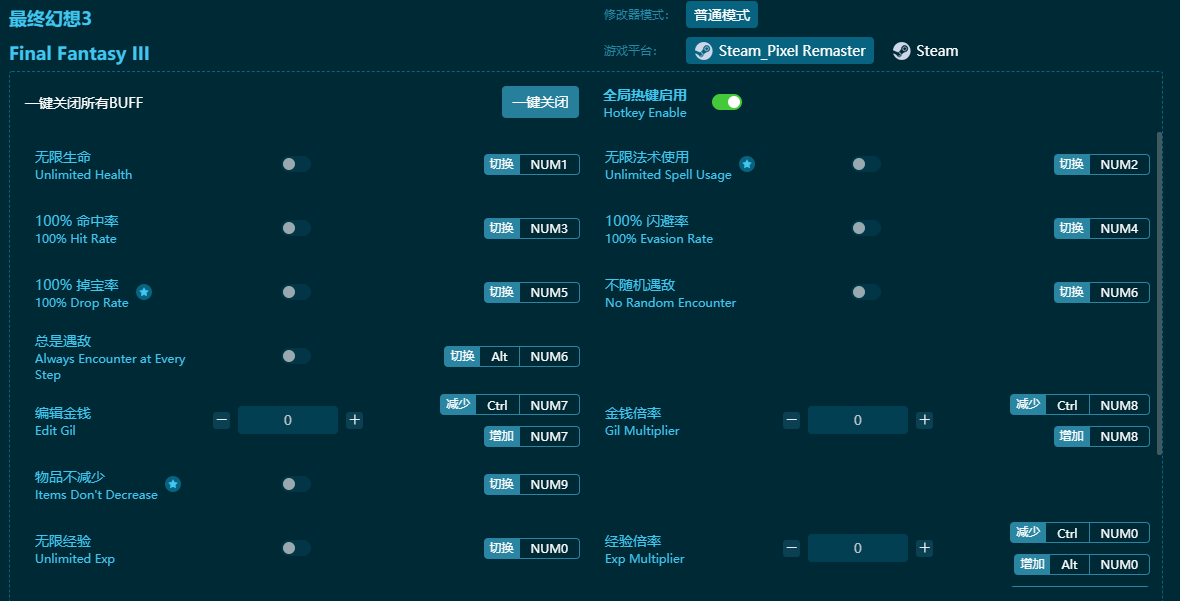
Task: Click the NUM4 hotkey for Evasion Rate
Action: (x=1118, y=228)
